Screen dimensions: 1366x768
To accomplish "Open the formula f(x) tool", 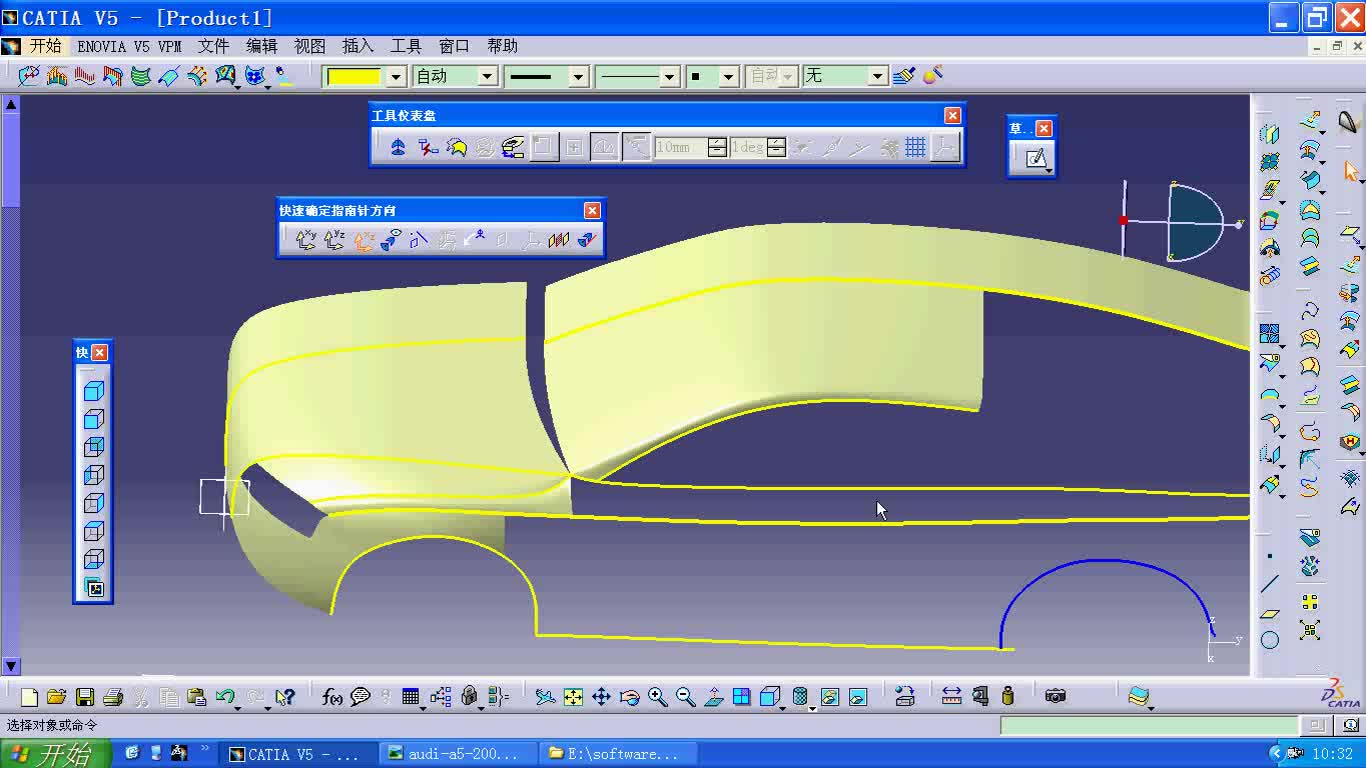I will click(332, 697).
